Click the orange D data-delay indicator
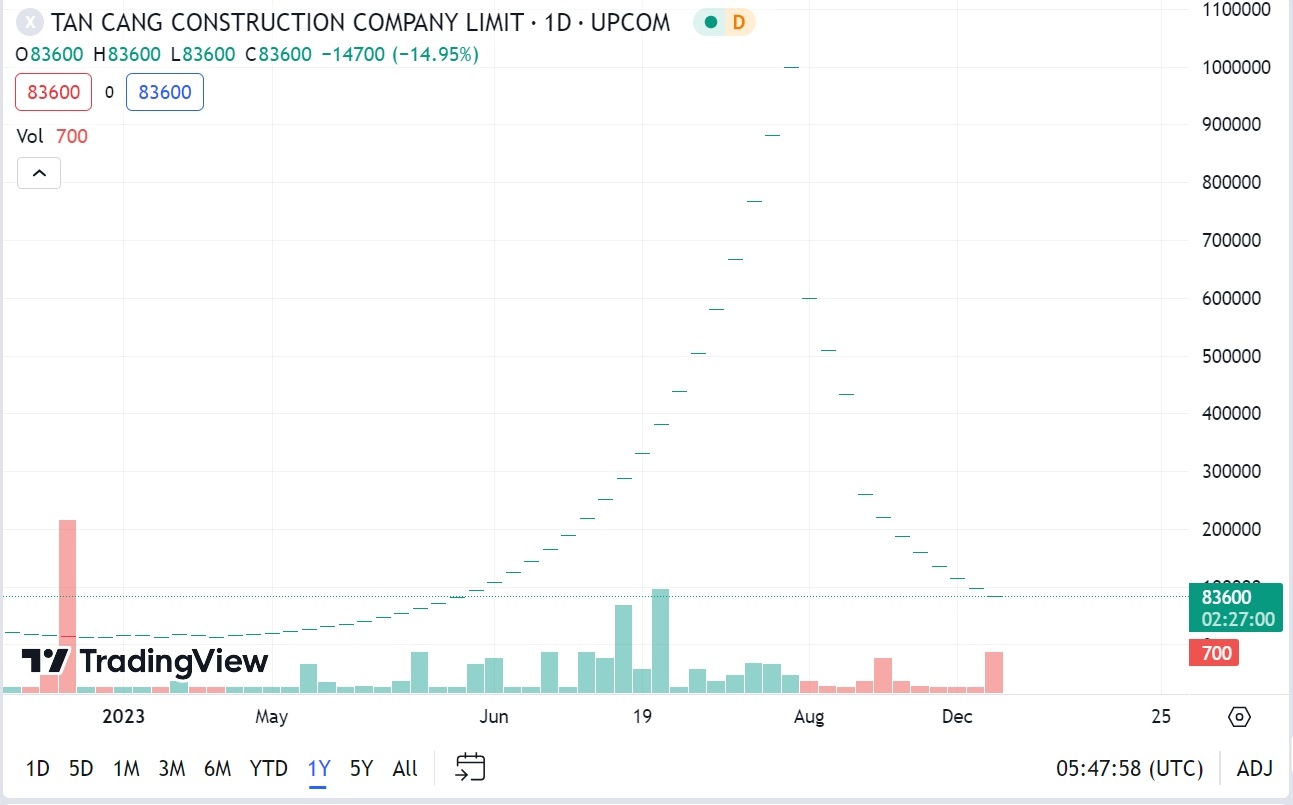This screenshot has height=805, width=1293. [739, 22]
